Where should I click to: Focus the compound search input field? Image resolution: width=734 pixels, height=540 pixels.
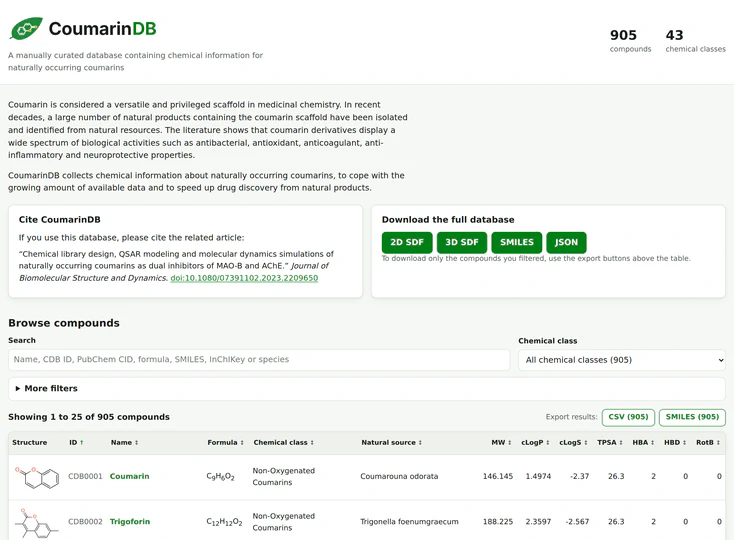point(259,359)
